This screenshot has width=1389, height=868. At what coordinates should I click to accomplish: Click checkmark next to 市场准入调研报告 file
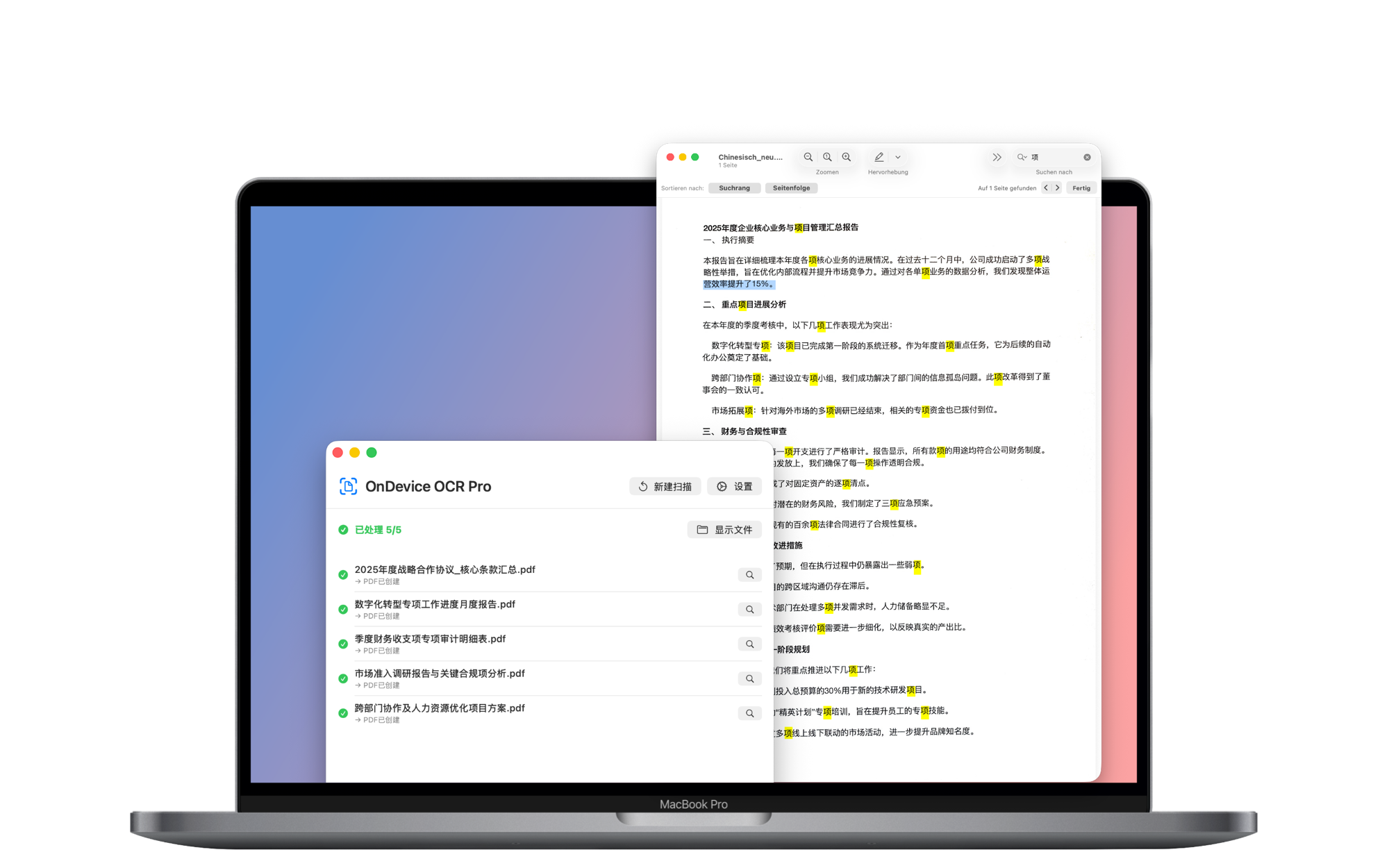click(x=343, y=679)
